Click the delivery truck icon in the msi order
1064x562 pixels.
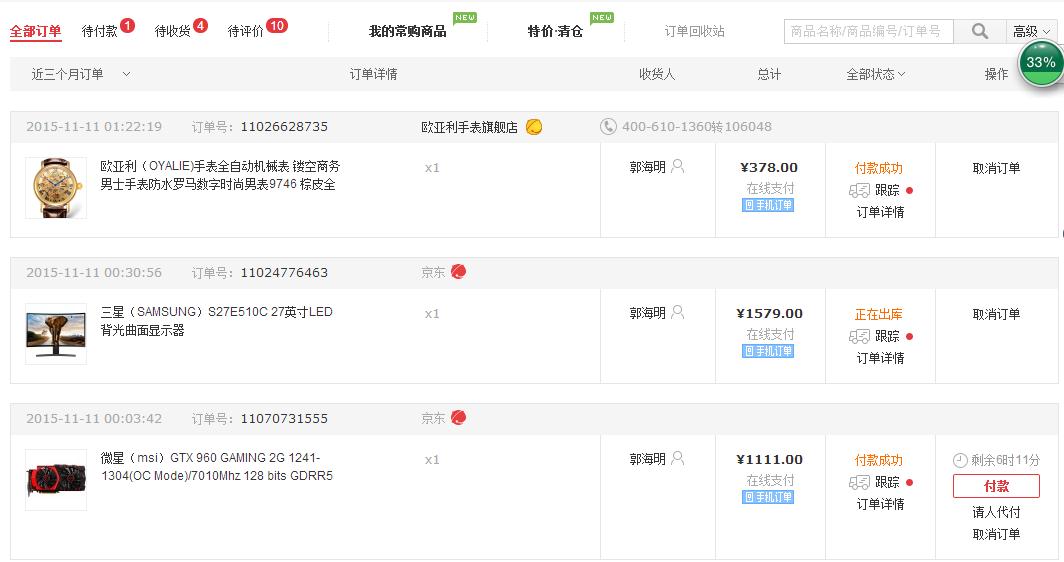coord(859,483)
